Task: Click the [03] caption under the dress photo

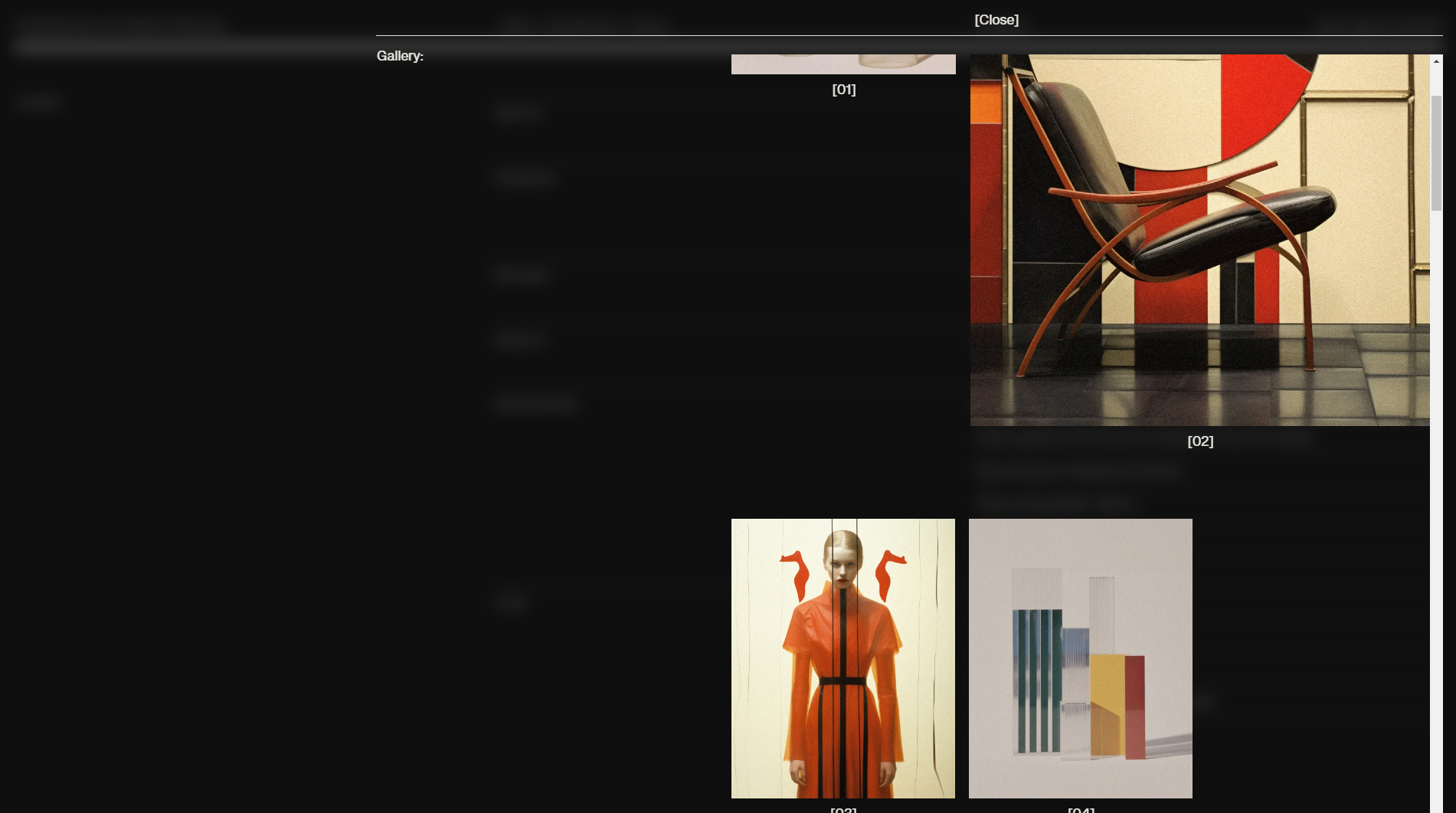Action: (843, 809)
